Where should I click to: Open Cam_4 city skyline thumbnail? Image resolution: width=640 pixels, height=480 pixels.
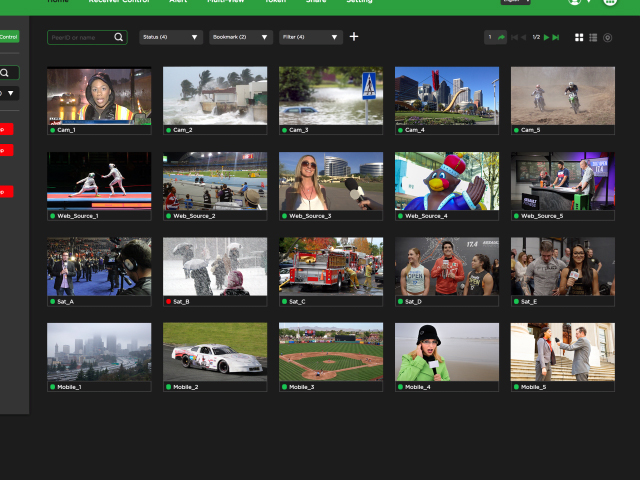[x=447, y=96]
